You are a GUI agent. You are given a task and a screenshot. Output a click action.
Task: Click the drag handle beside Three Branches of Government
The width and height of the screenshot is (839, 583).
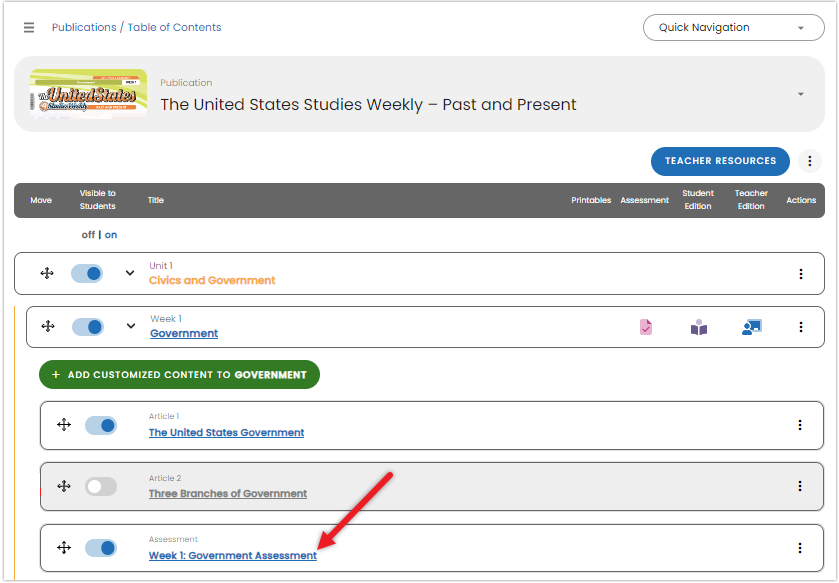[x=63, y=486]
